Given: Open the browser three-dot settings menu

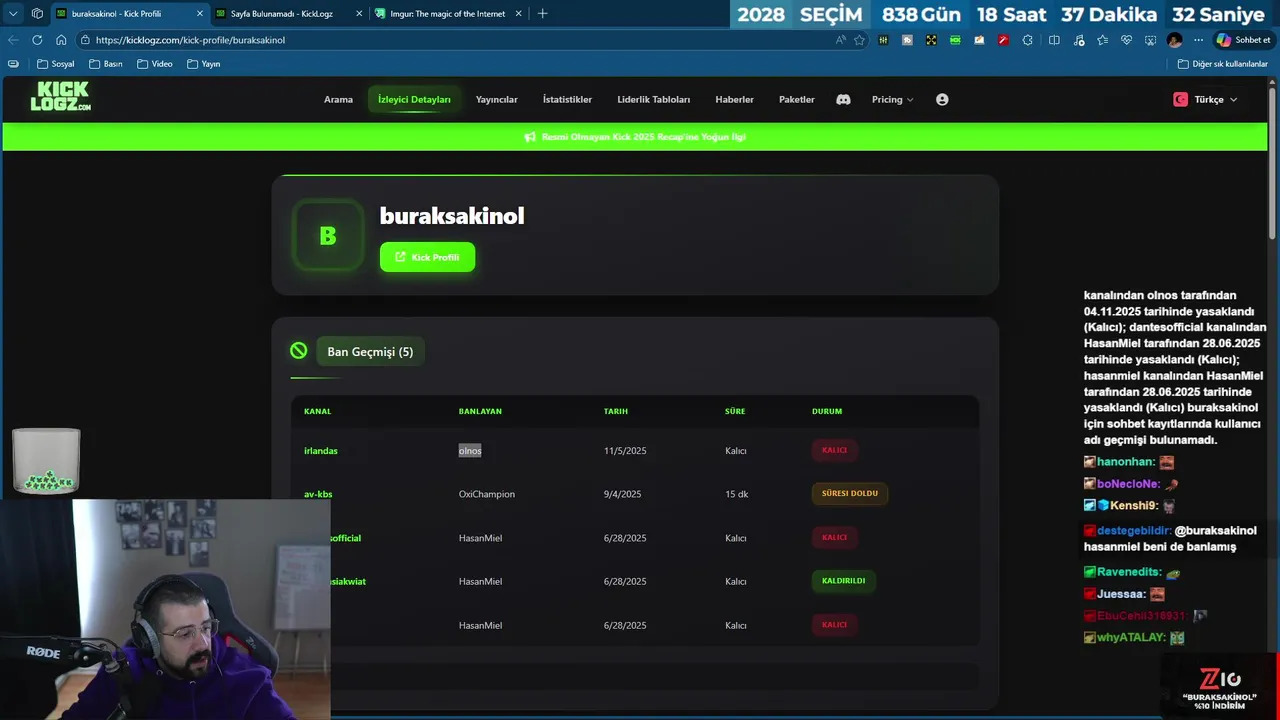Looking at the screenshot, I should coord(1198,40).
